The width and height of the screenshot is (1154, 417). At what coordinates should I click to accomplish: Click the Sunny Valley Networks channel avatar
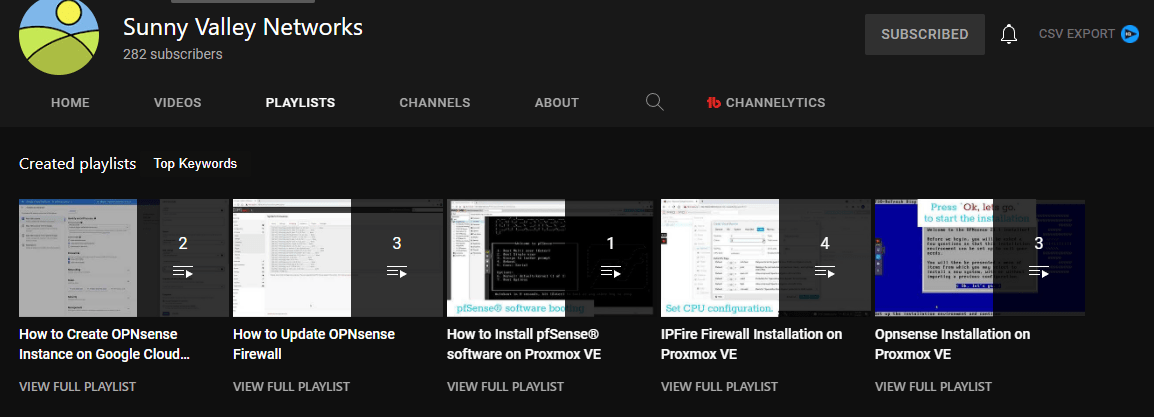click(58, 35)
